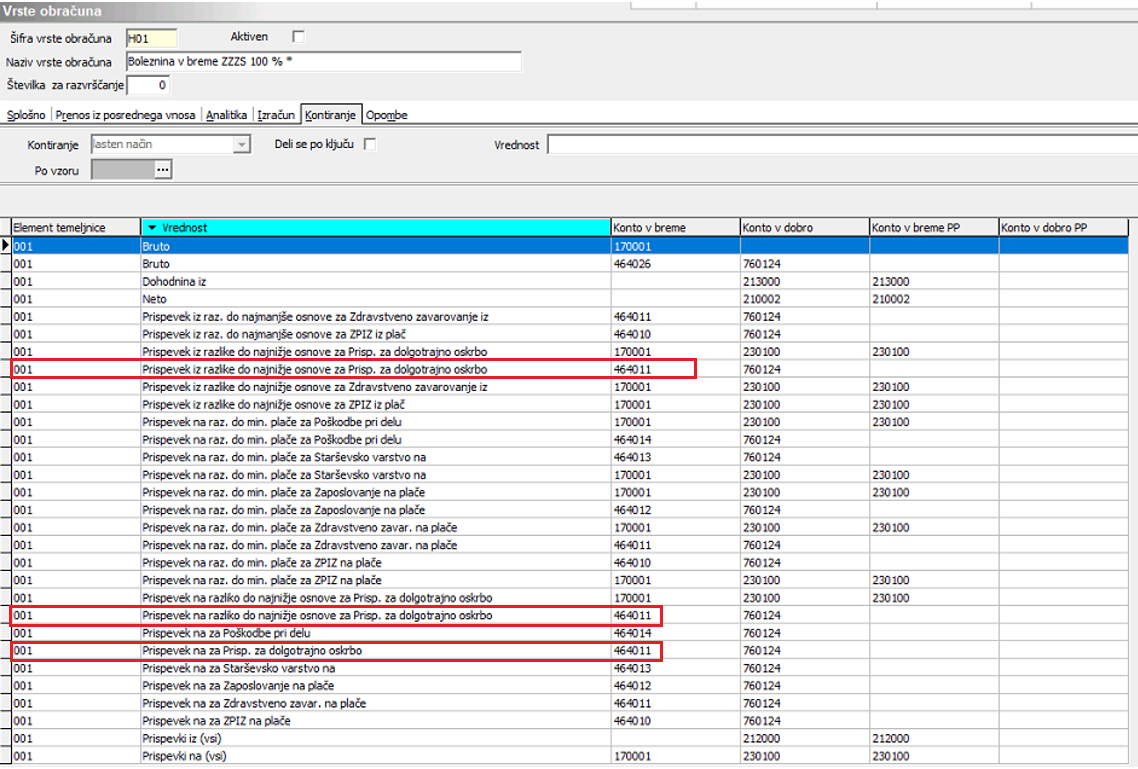This screenshot has height=769, width=1138.
Task: Select Prispevek na za Zaposlovanje na plače row
Action: tap(570, 686)
